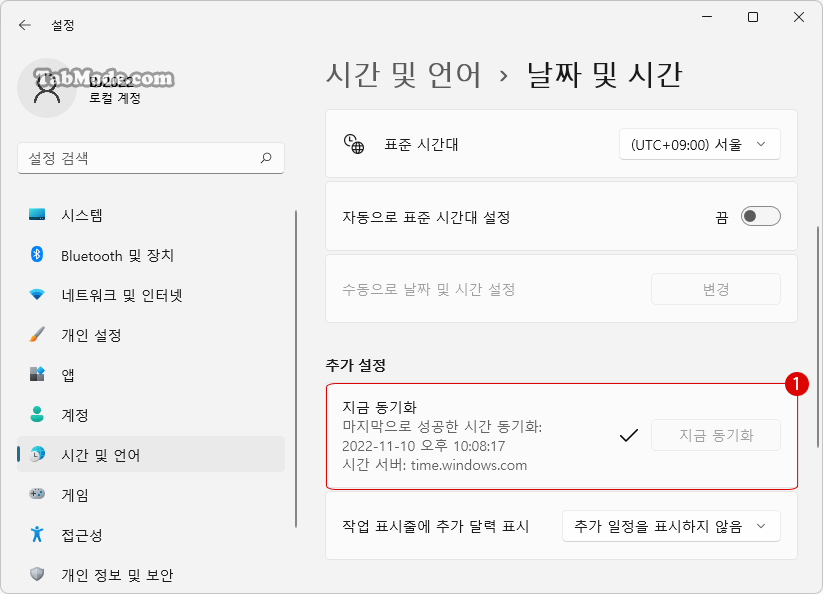Toggle 자동으로 표준 시간대 설정 switch
The image size is (823, 594).
point(760,217)
